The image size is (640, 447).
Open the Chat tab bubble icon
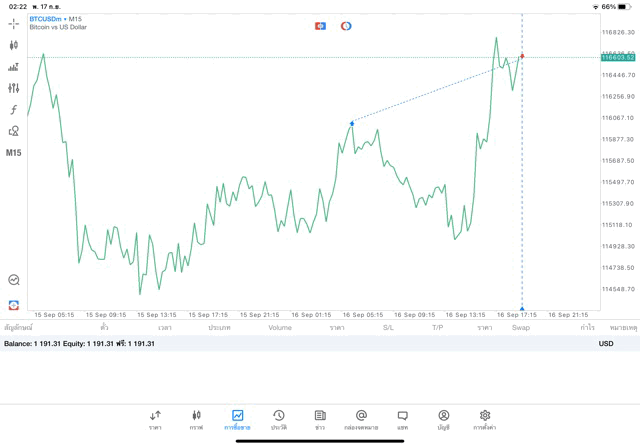[402, 419]
